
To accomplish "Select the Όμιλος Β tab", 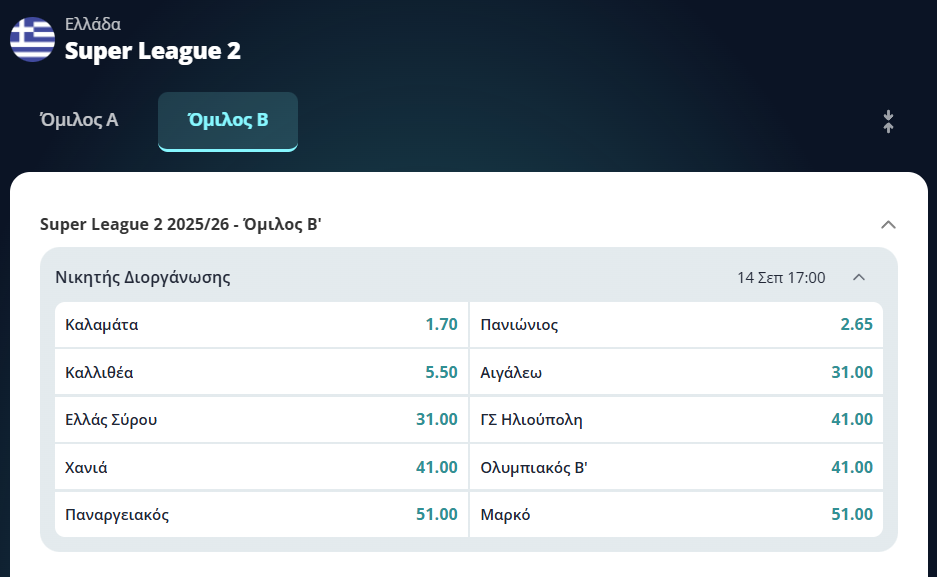I will [x=228, y=121].
